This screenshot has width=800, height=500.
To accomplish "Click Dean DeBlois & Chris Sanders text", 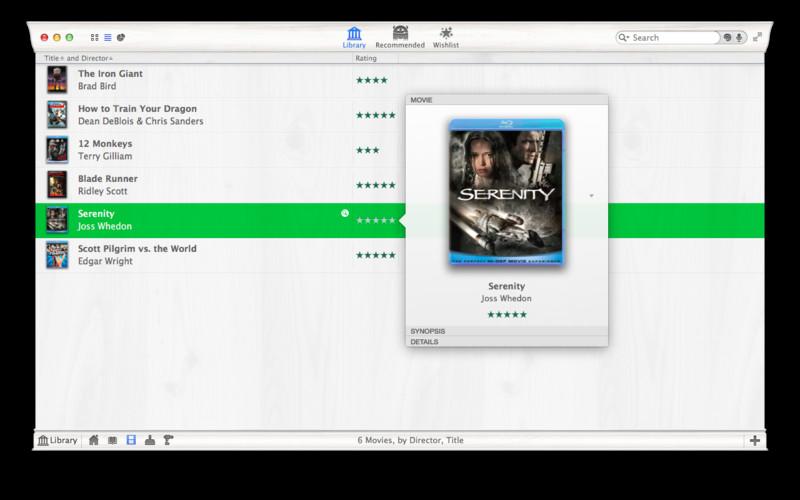I will coord(141,121).
